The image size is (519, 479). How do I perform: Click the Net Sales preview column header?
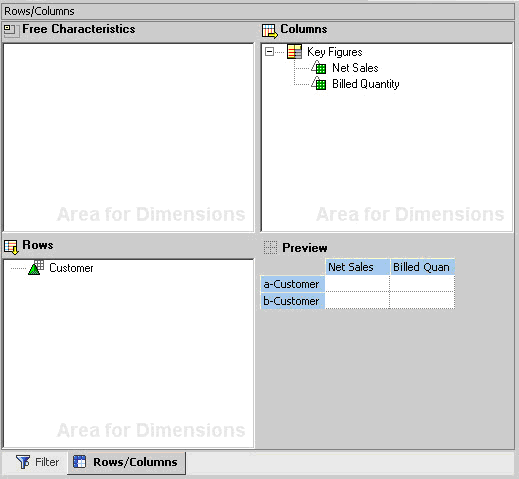(357, 267)
